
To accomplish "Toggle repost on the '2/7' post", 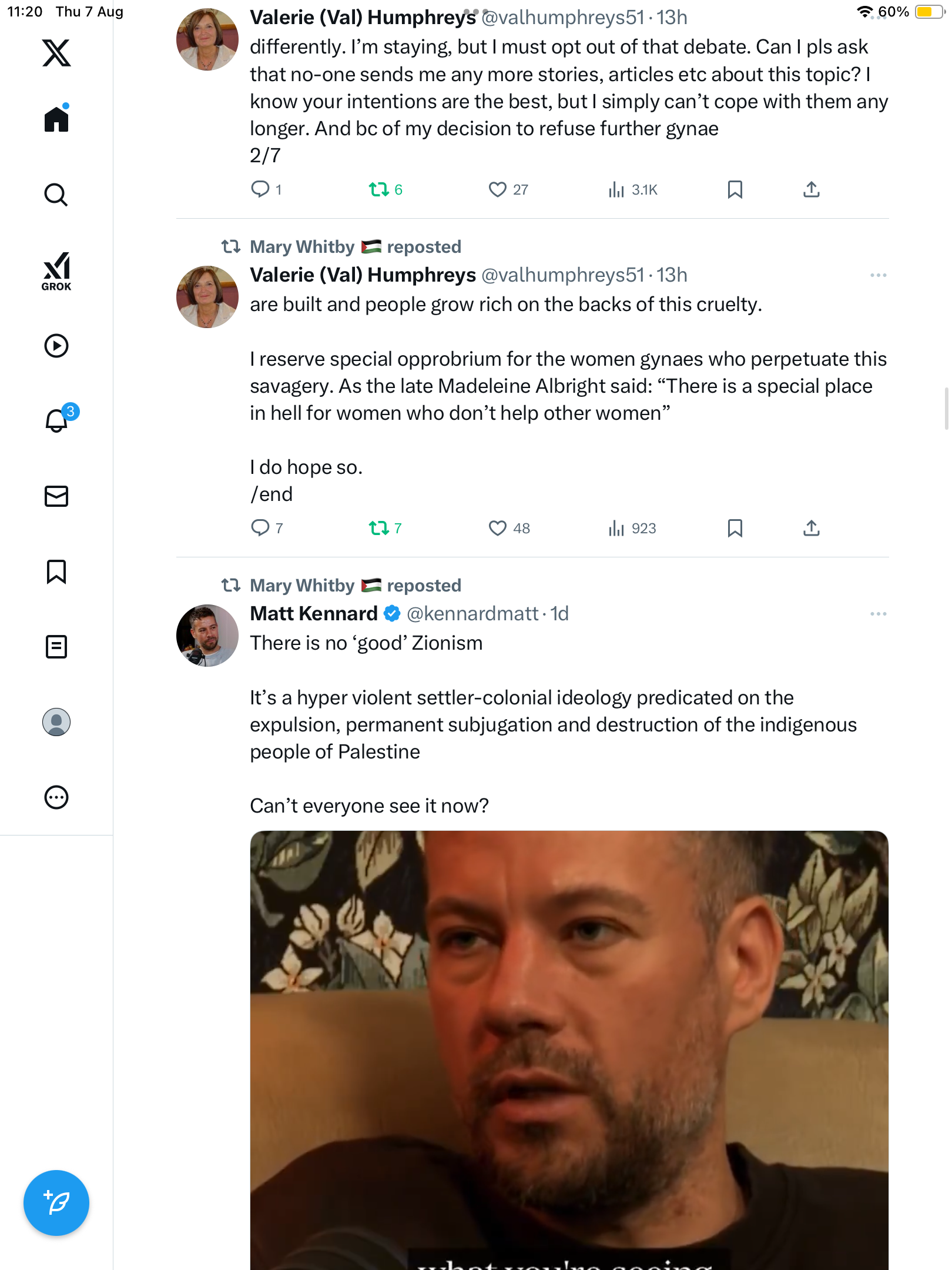I will [379, 189].
